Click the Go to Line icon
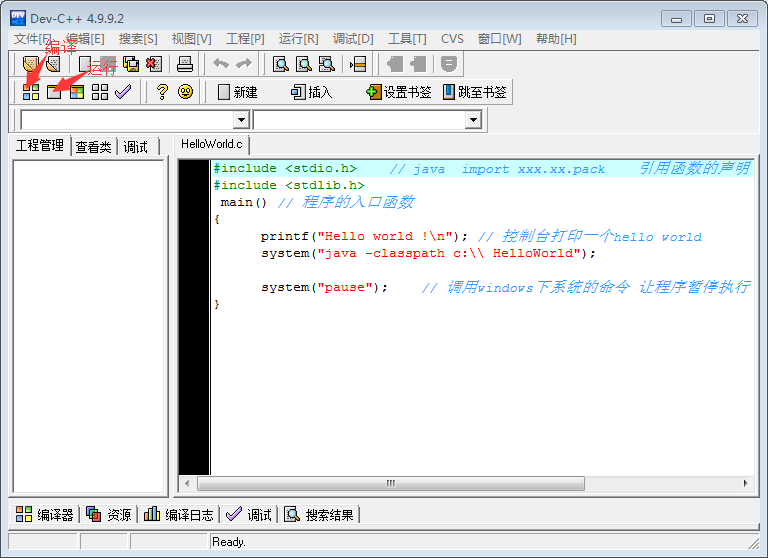Viewport: 768px width, 558px height. pos(358,64)
